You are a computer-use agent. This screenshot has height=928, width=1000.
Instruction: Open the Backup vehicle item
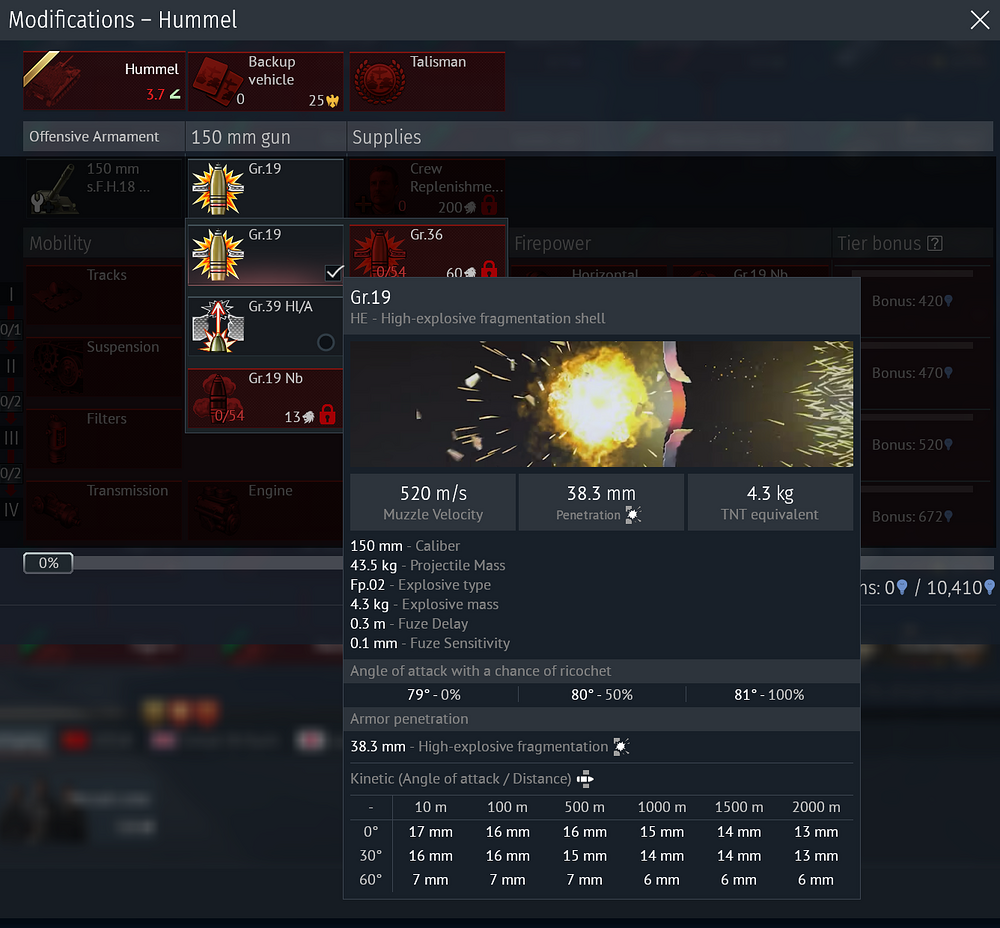pos(266,81)
